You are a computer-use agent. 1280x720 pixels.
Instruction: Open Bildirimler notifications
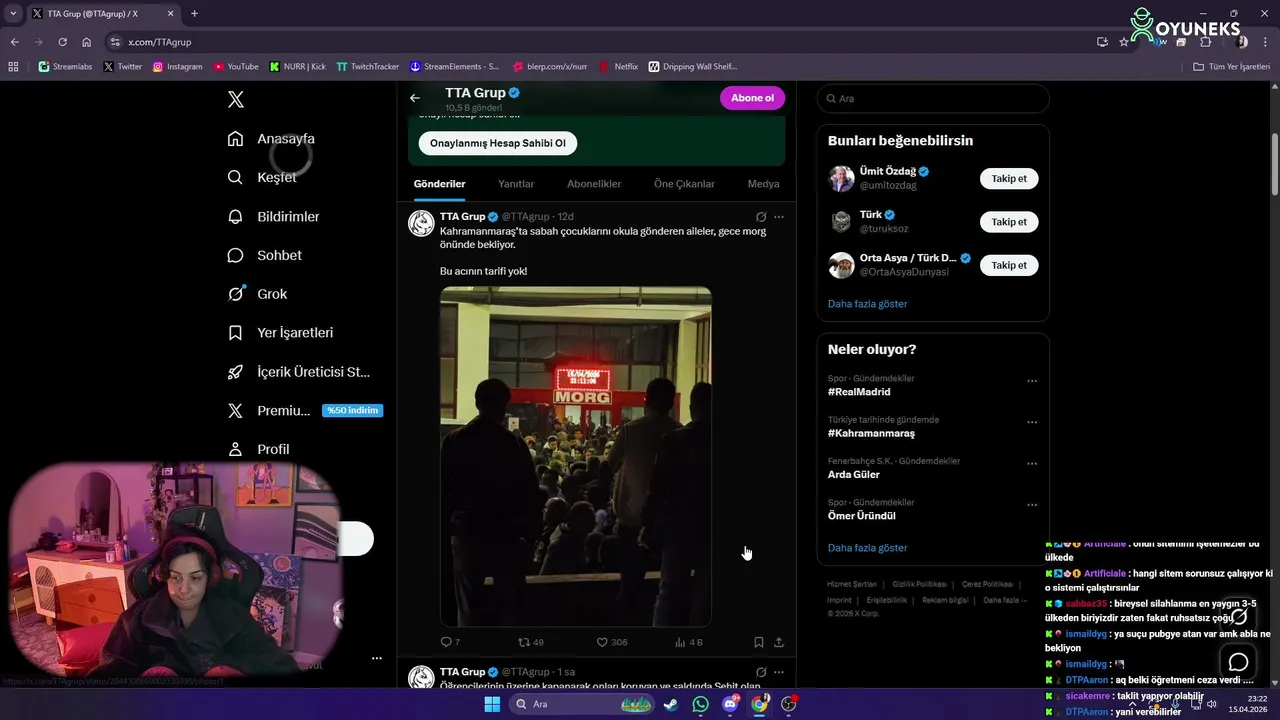click(x=273, y=216)
